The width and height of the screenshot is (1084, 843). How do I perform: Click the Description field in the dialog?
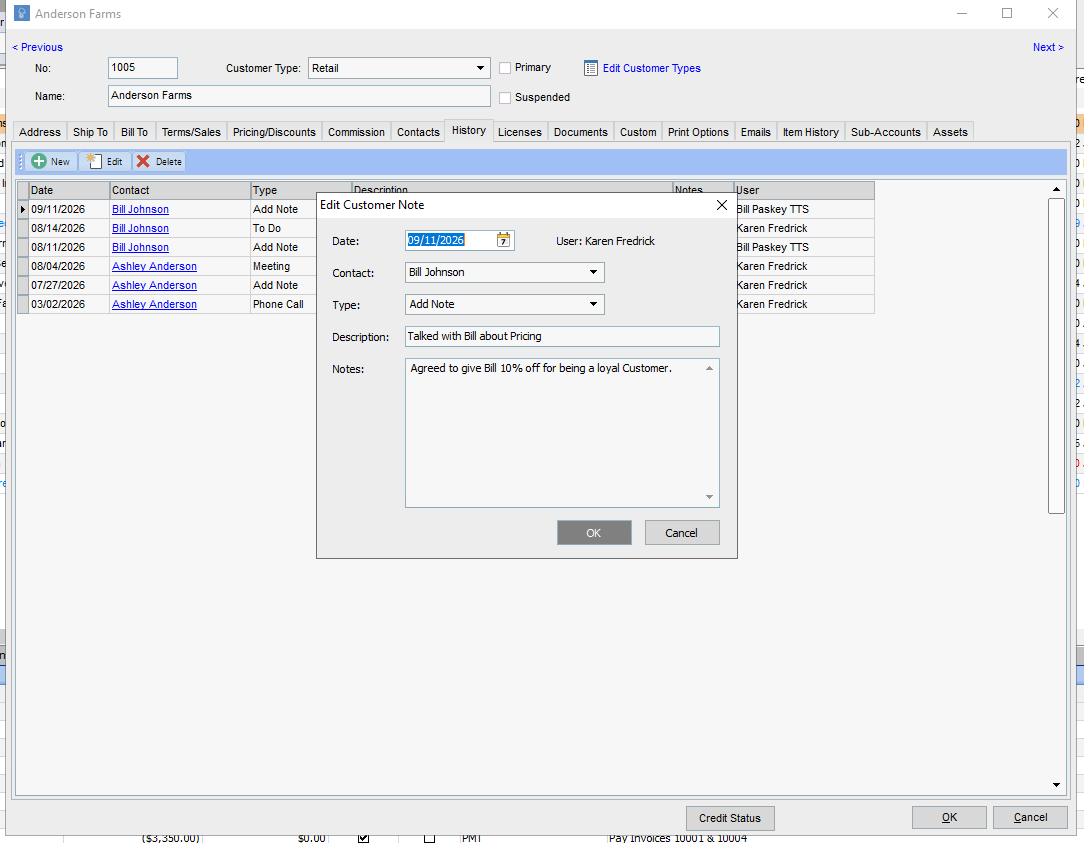562,336
